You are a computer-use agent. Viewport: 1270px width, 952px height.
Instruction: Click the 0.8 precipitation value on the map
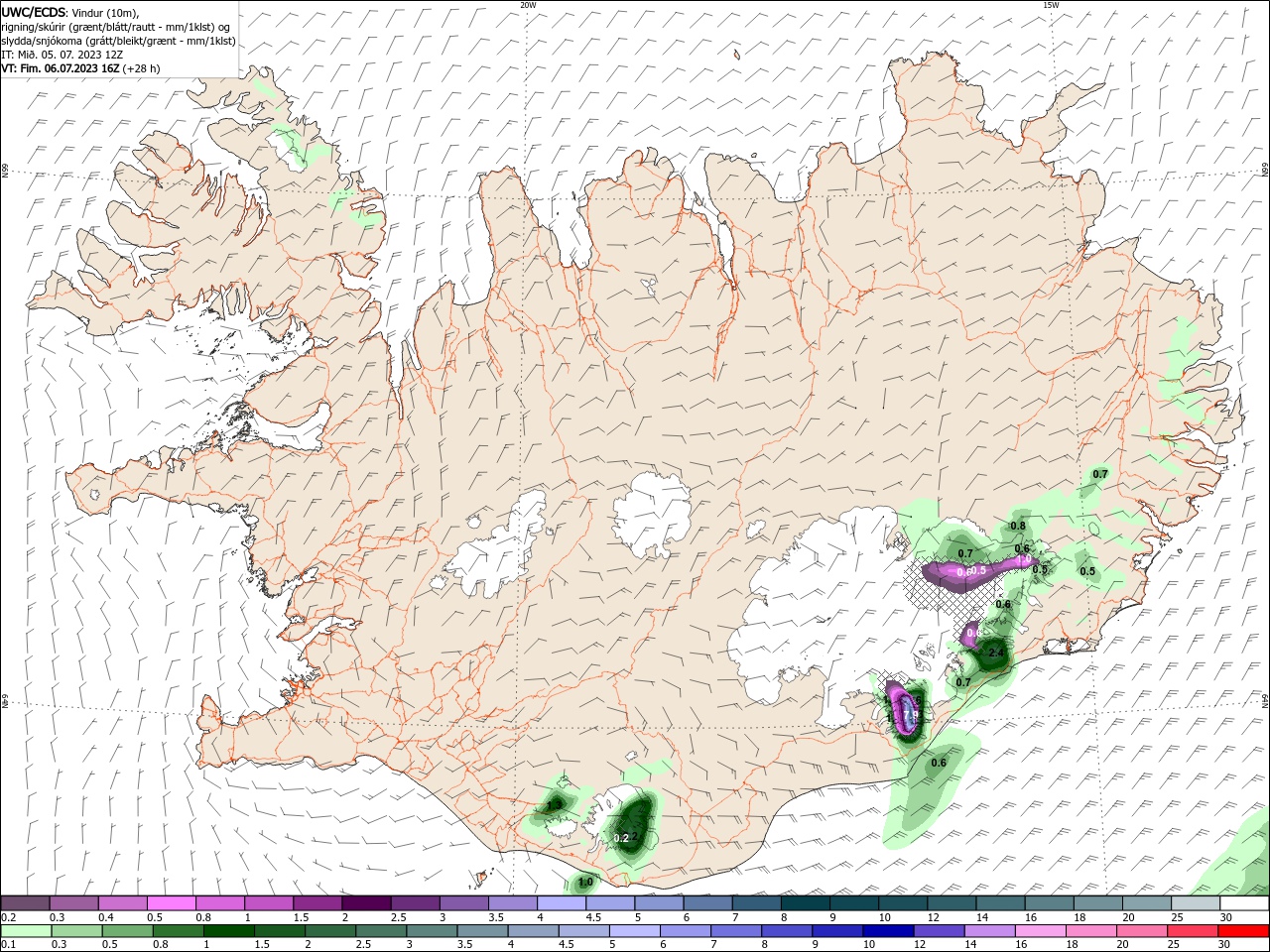tap(1018, 526)
